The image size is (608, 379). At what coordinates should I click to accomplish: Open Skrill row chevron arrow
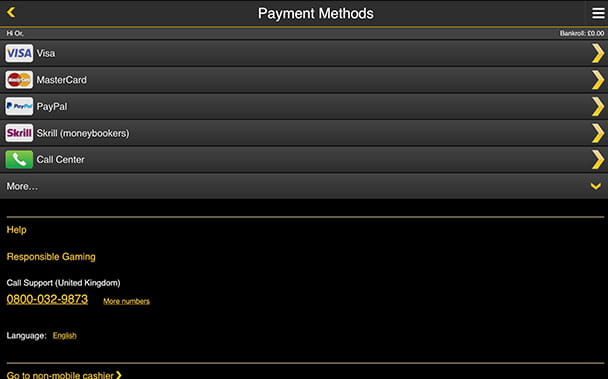coord(598,133)
